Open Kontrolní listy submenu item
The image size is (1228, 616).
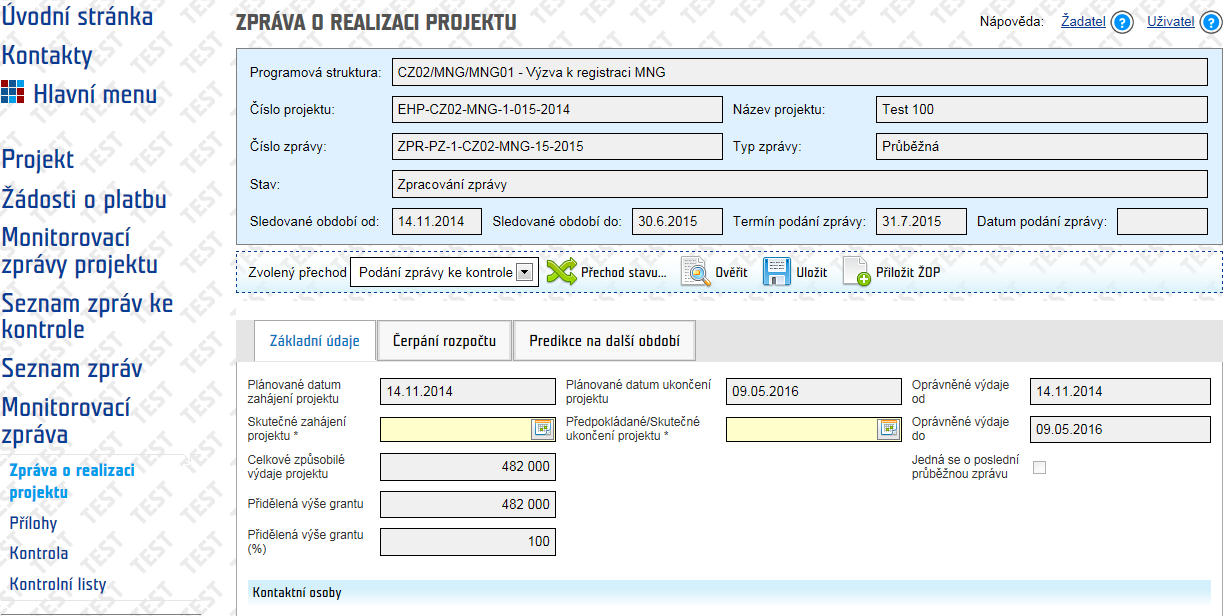pyautogui.click(x=58, y=584)
